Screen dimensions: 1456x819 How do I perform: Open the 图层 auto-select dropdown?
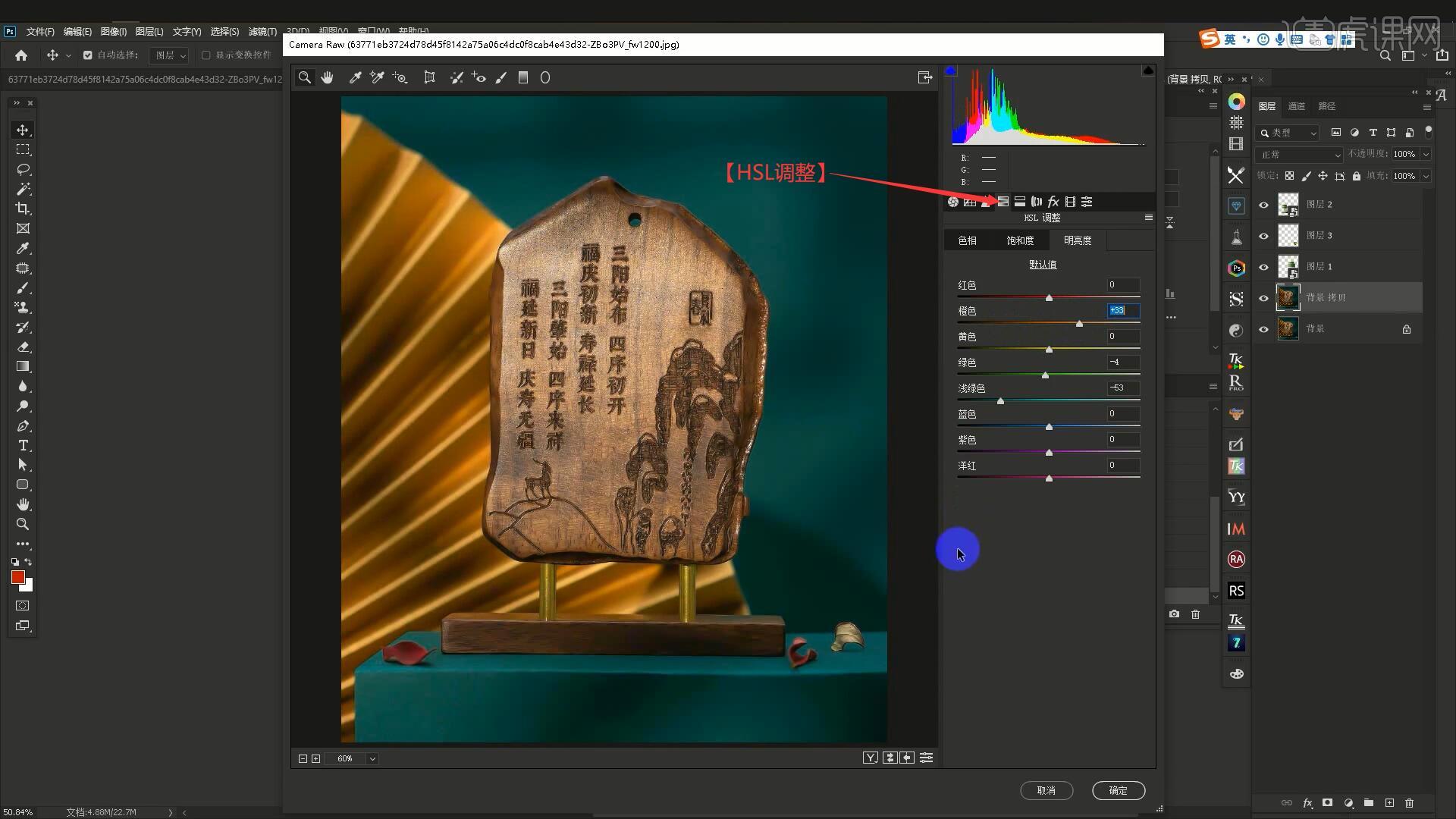point(169,55)
